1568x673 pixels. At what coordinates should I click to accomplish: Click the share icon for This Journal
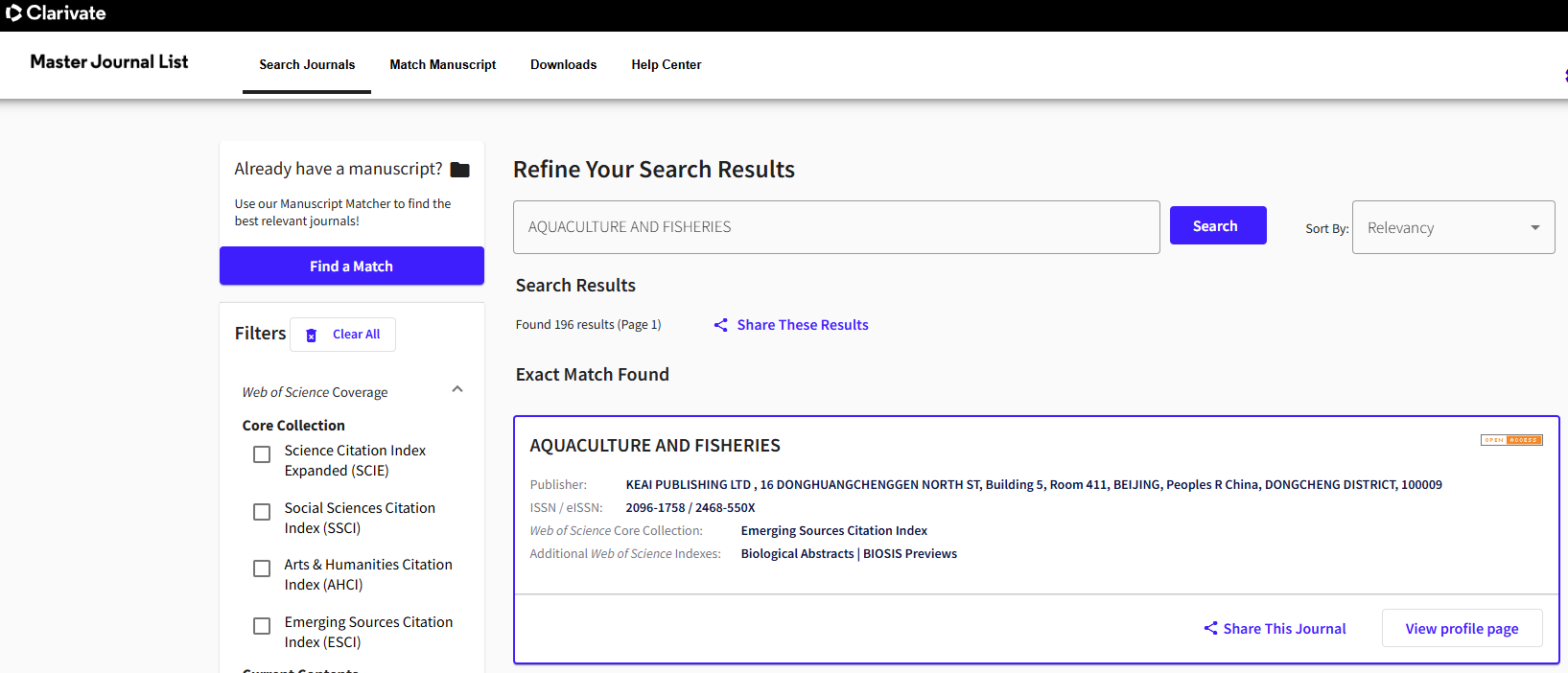click(x=1210, y=629)
